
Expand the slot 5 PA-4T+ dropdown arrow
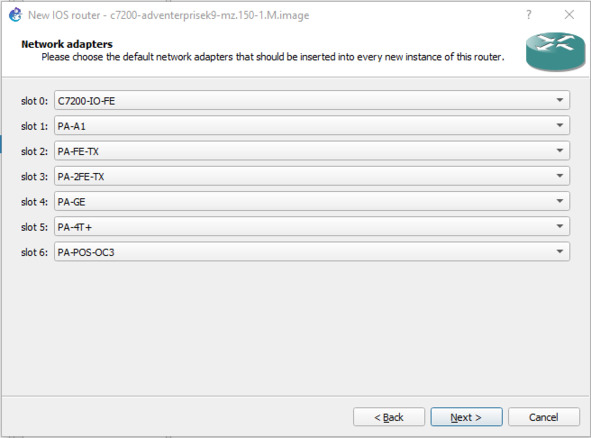click(560, 226)
